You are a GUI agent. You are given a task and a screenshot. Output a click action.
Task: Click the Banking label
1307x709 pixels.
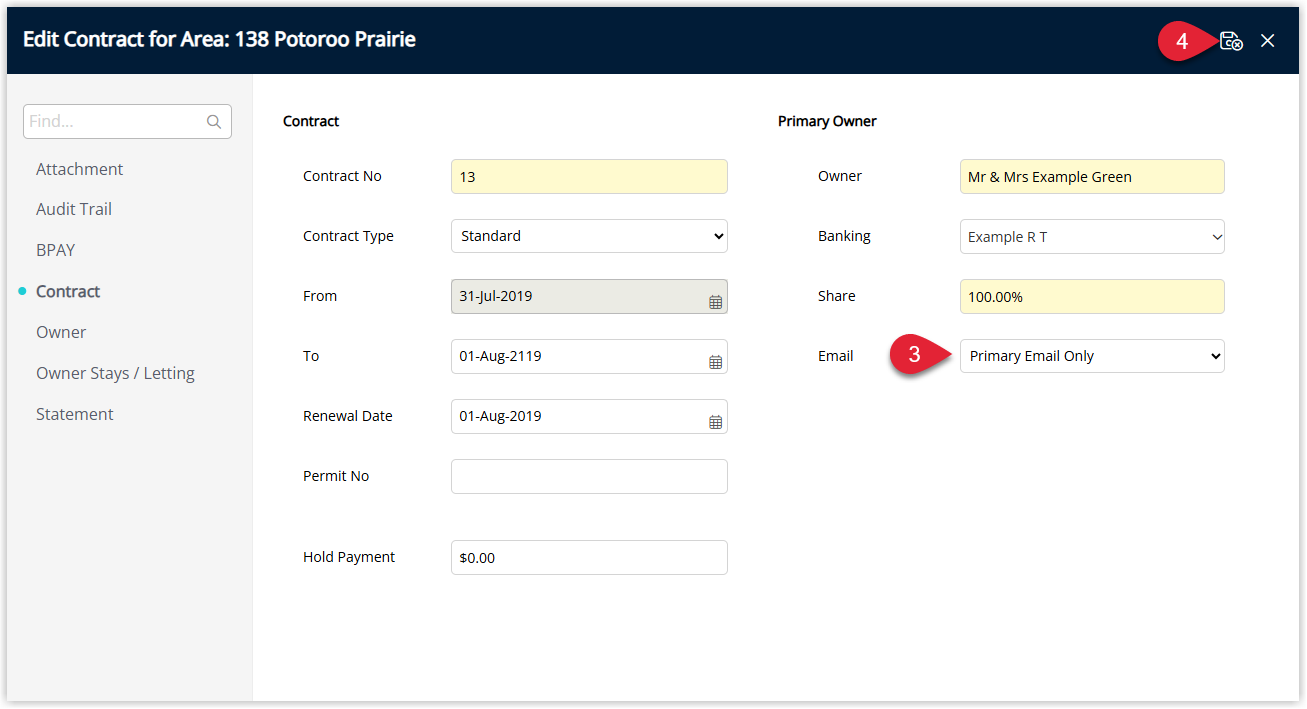tap(844, 236)
